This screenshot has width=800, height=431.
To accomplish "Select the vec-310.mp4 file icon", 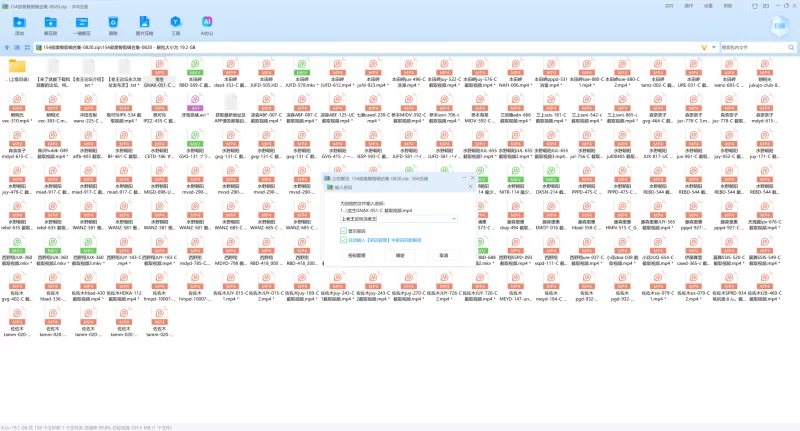I will (17, 102).
